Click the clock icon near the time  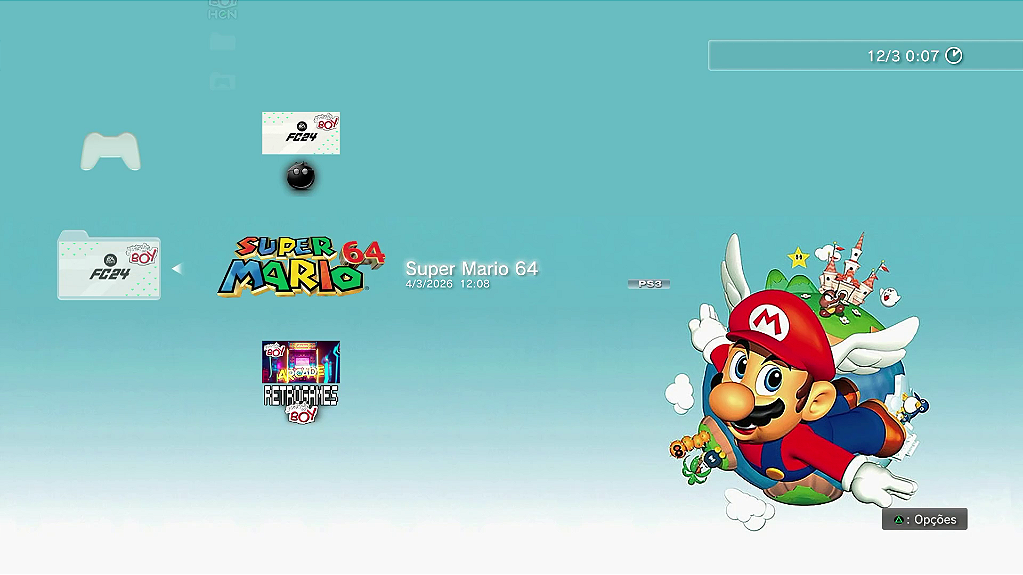pos(954,55)
